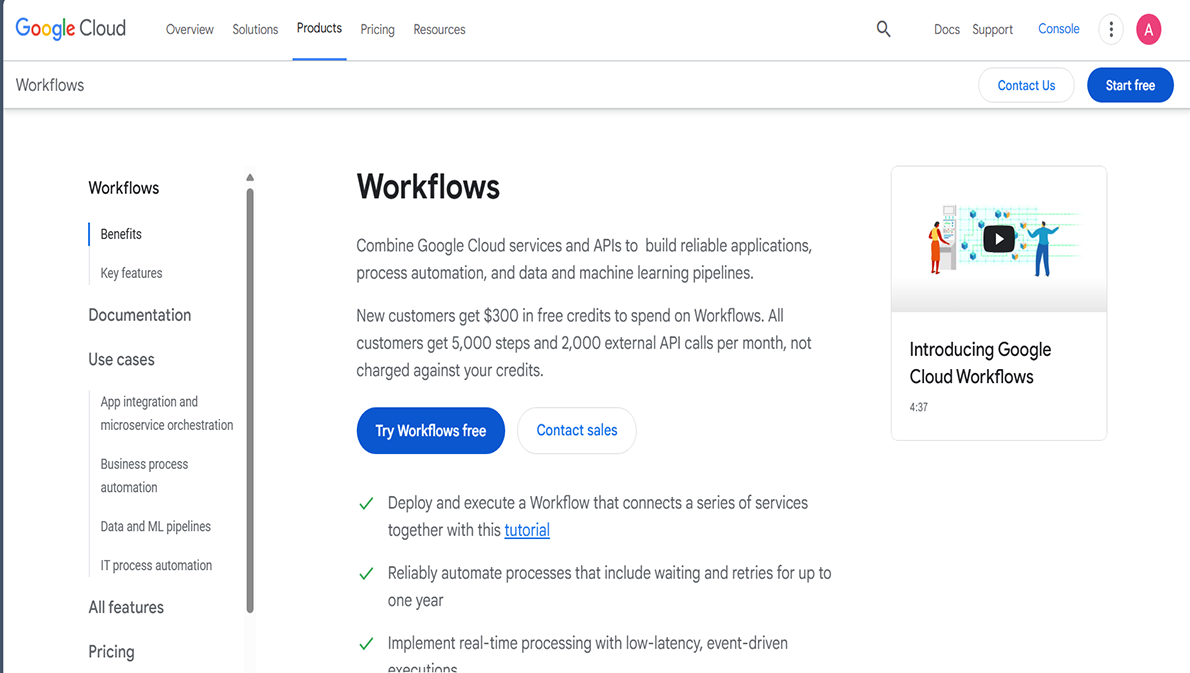Open the Overview menu
The height and width of the screenshot is (673, 1190).
[190, 30]
